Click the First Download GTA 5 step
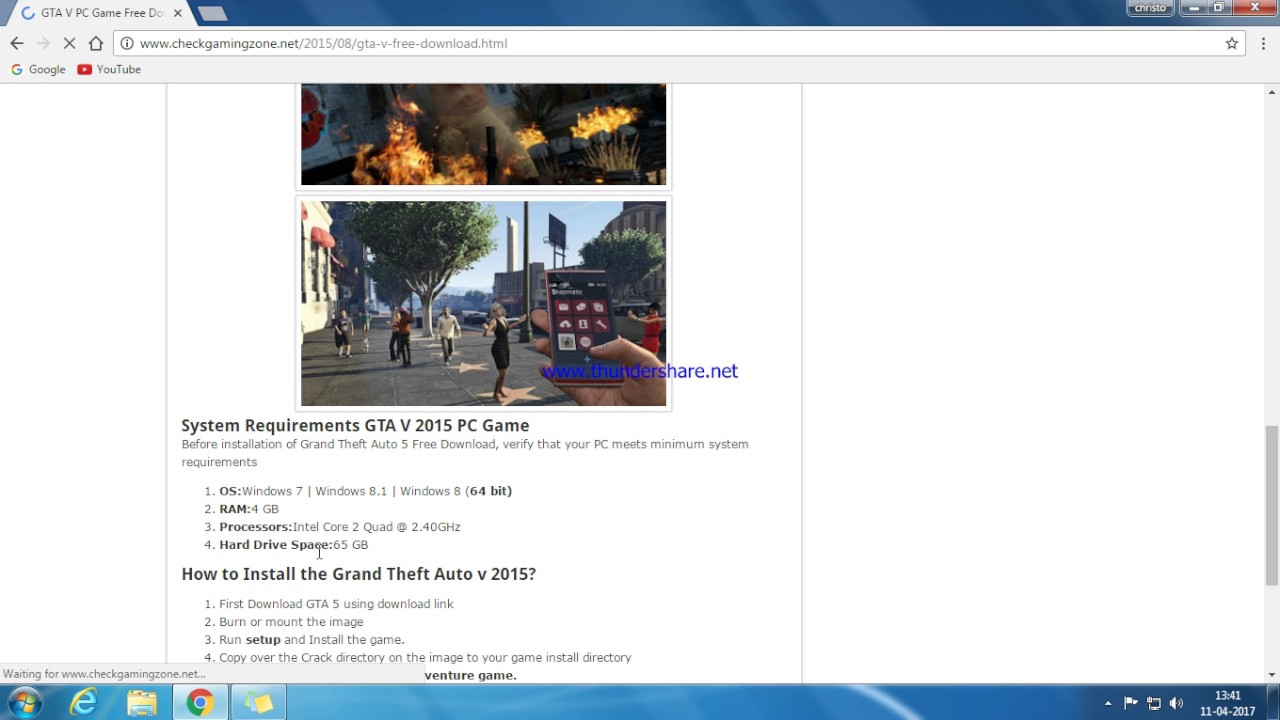The width and height of the screenshot is (1280, 720). coord(336,604)
